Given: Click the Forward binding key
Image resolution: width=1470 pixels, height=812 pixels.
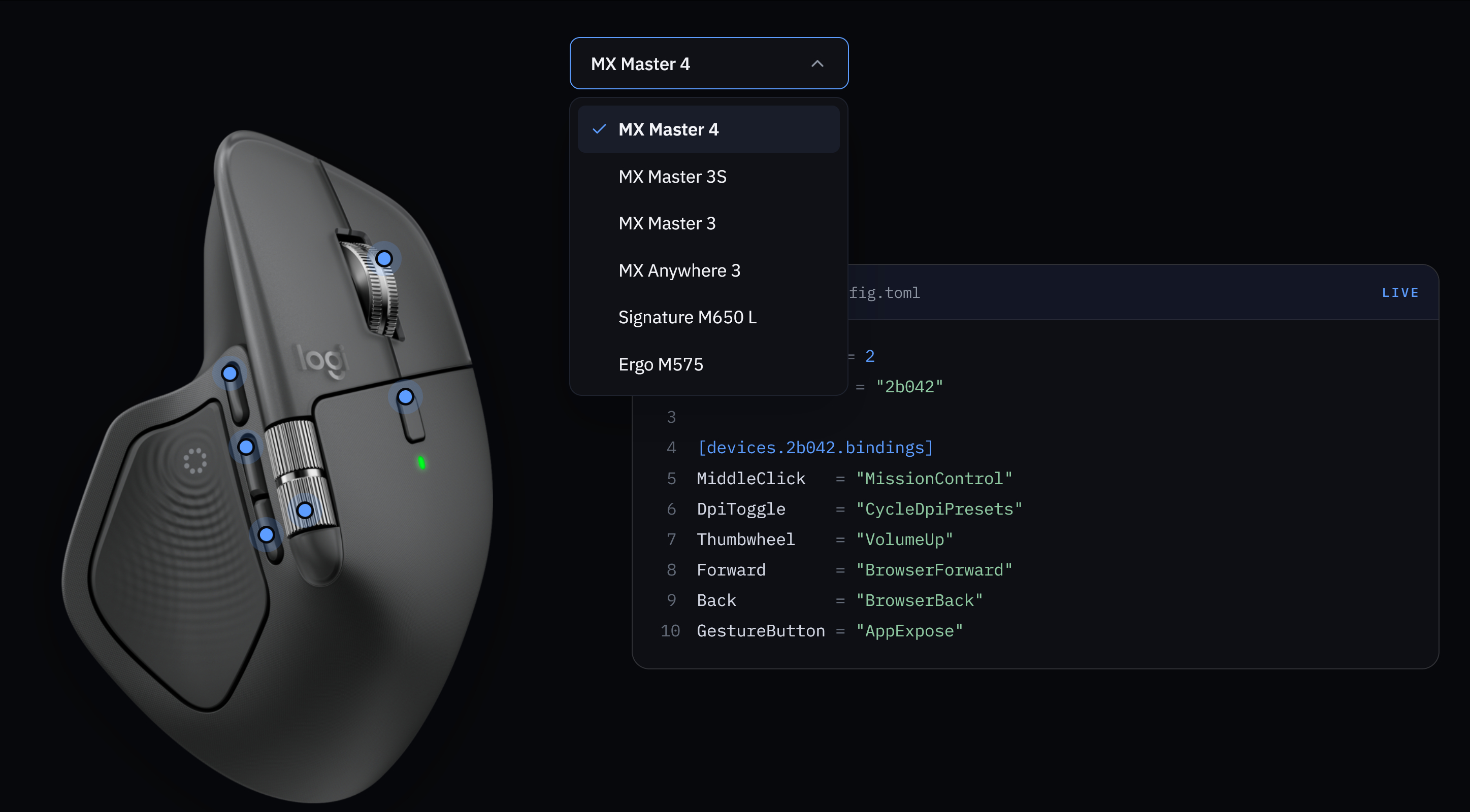Looking at the screenshot, I should click(x=731, y=569).
